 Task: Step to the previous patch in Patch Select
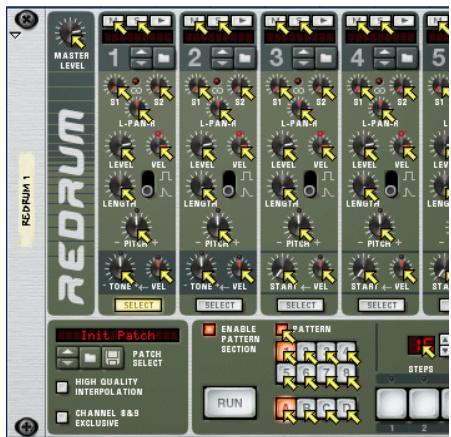click(x=68, y=352)
